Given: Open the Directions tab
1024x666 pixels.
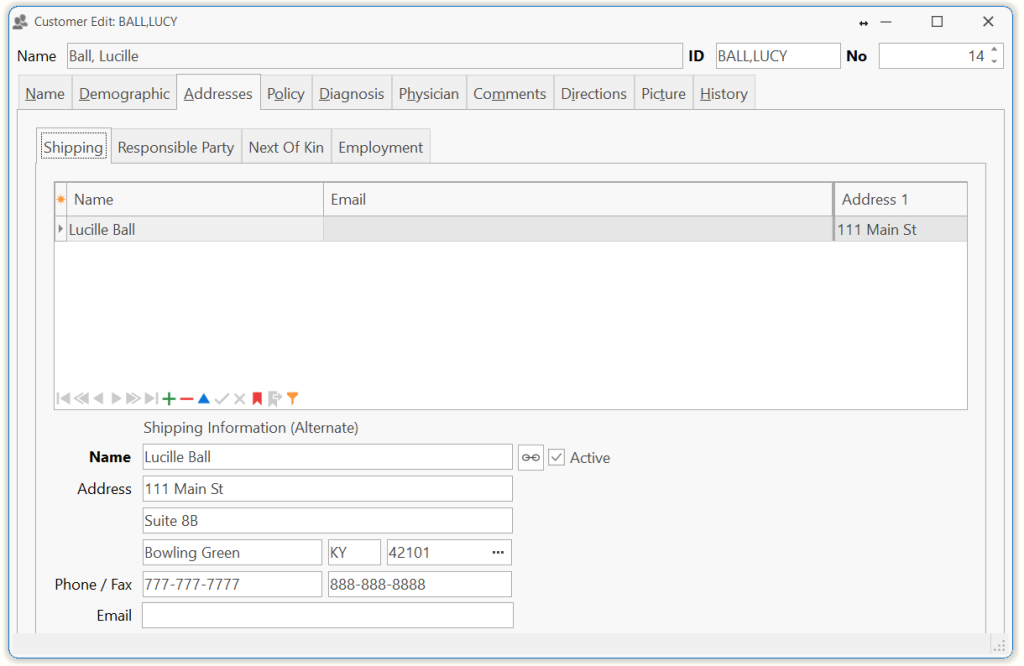Looking at the screenshot, I should [594, 94].
